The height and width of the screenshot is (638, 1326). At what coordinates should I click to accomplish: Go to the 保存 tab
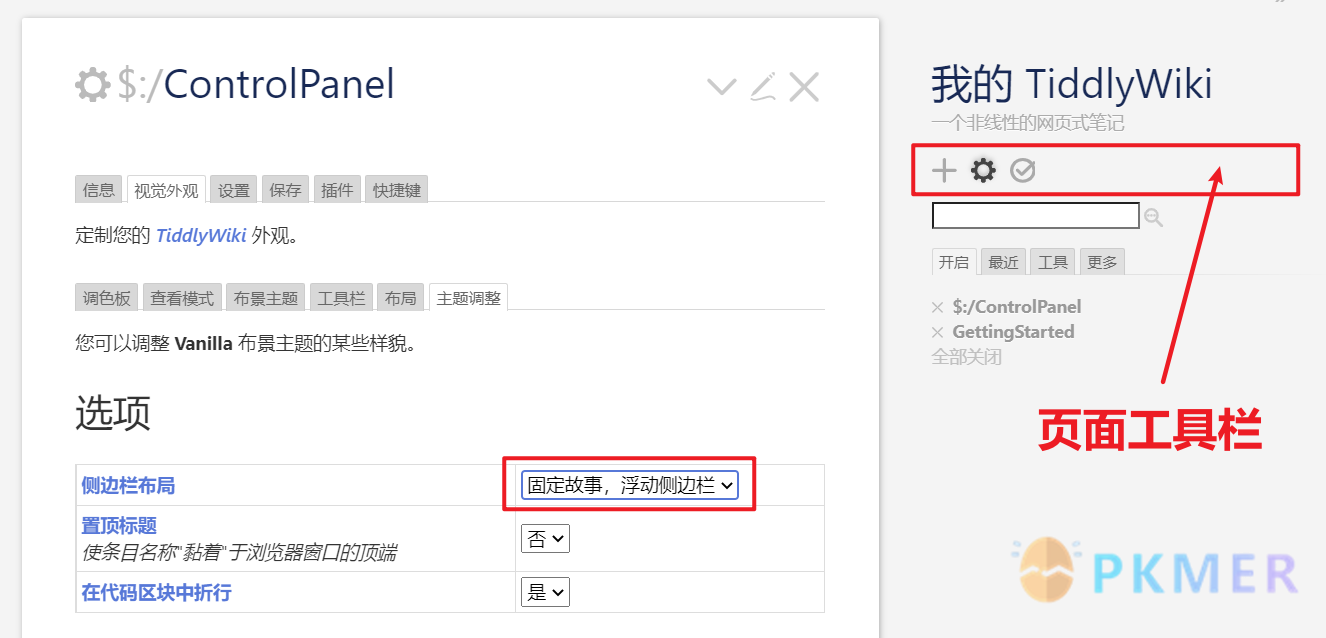point(286,189)
